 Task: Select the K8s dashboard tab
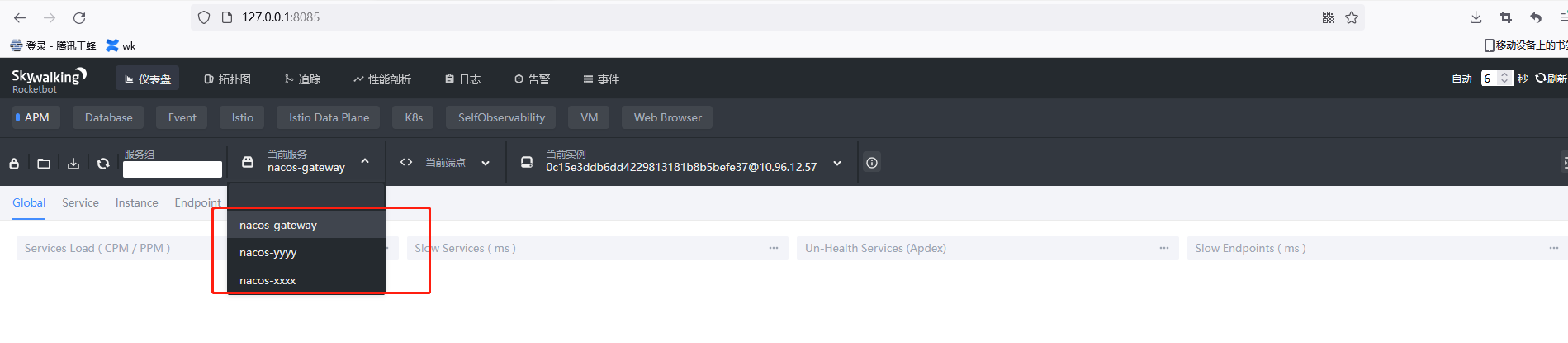(x=414, y=117)
